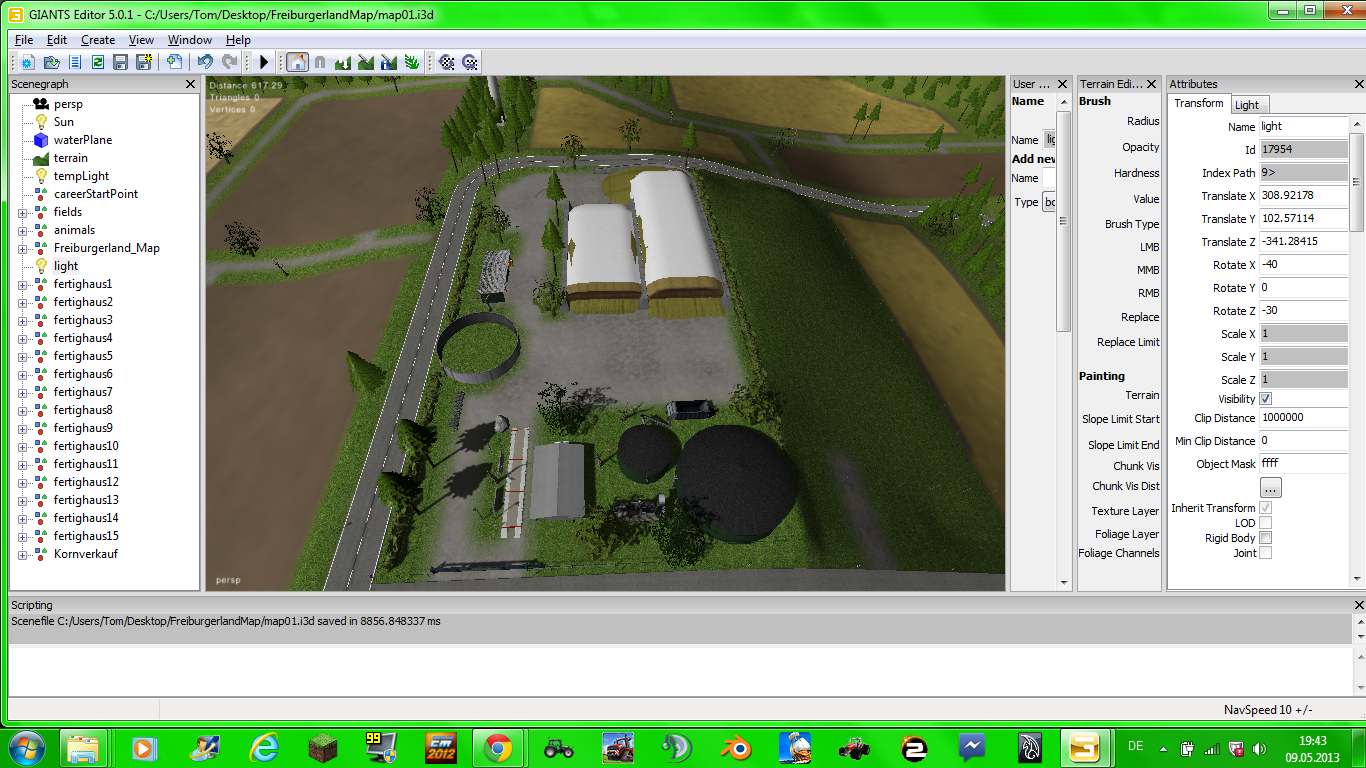Screen dimensions: 1366x768
Task: Select the terrain foliage paint icon
Action: [412, 62]
